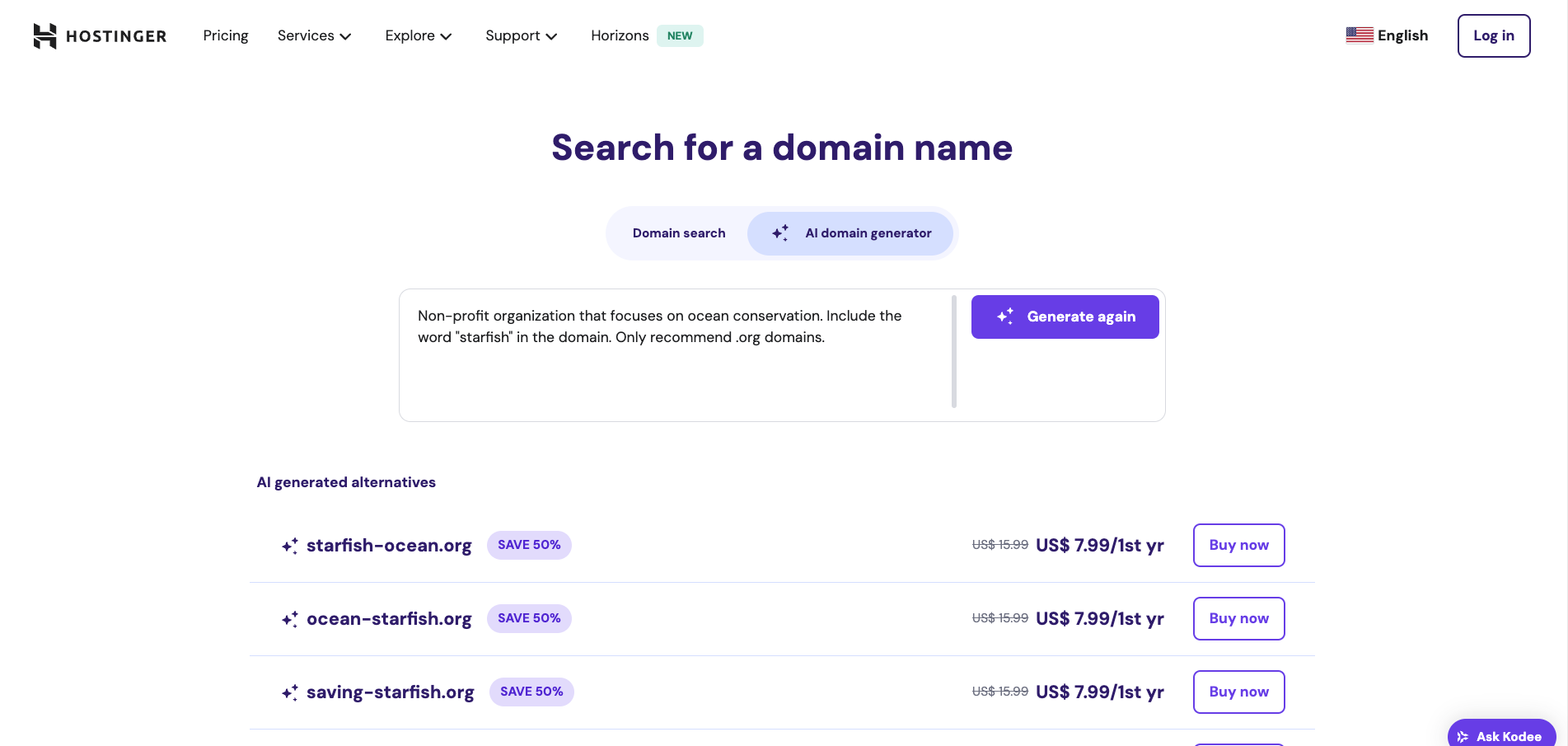Click the AI sparkle icon beside saving-starfish.org
The height and width of the screenshot is (746, 1568).
[x=289, y=692]
